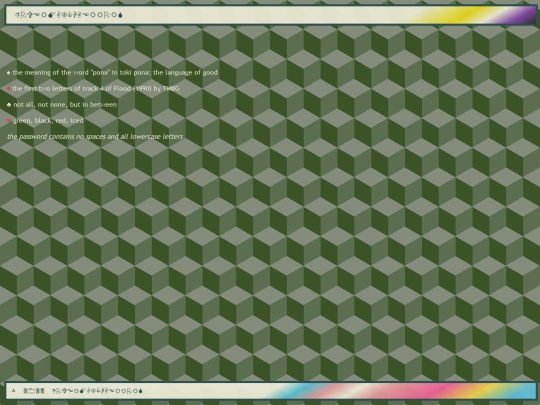Screen dimensions: 540x405
Task: Click the club bullet before "not all, not none"
Action: point(9,105)
